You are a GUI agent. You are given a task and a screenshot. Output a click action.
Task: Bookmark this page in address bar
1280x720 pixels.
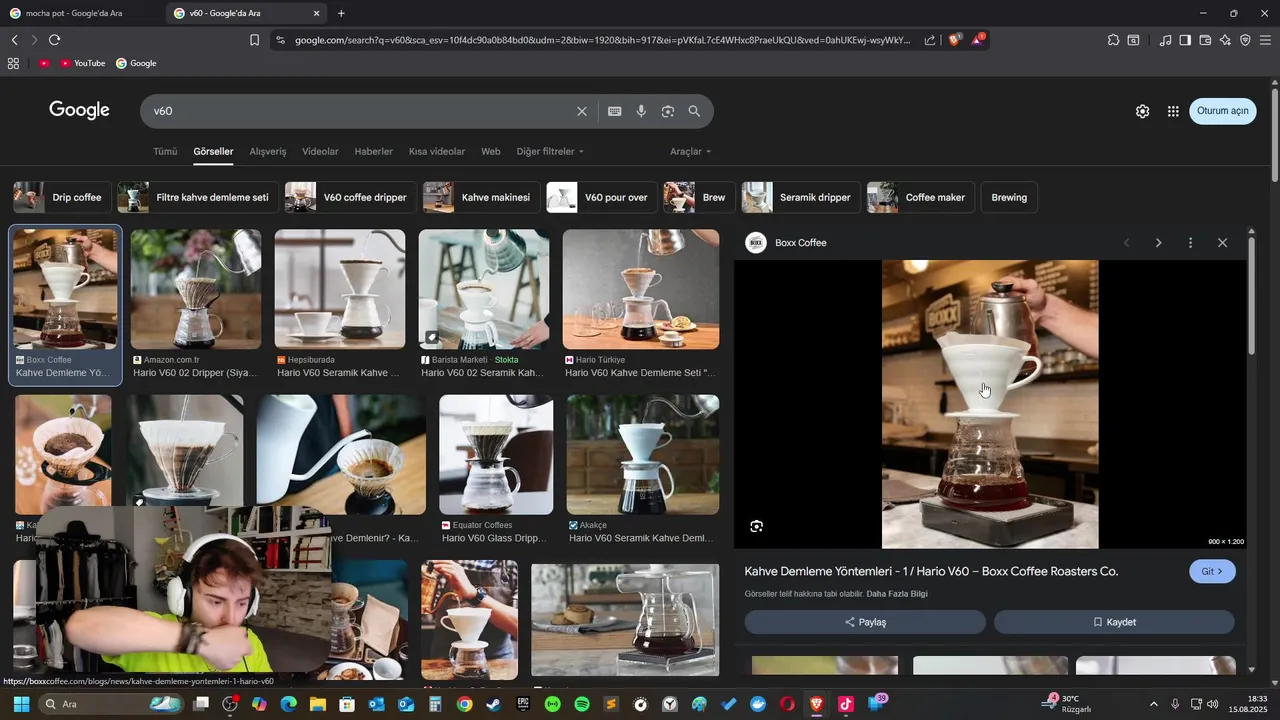click(254, 40)
